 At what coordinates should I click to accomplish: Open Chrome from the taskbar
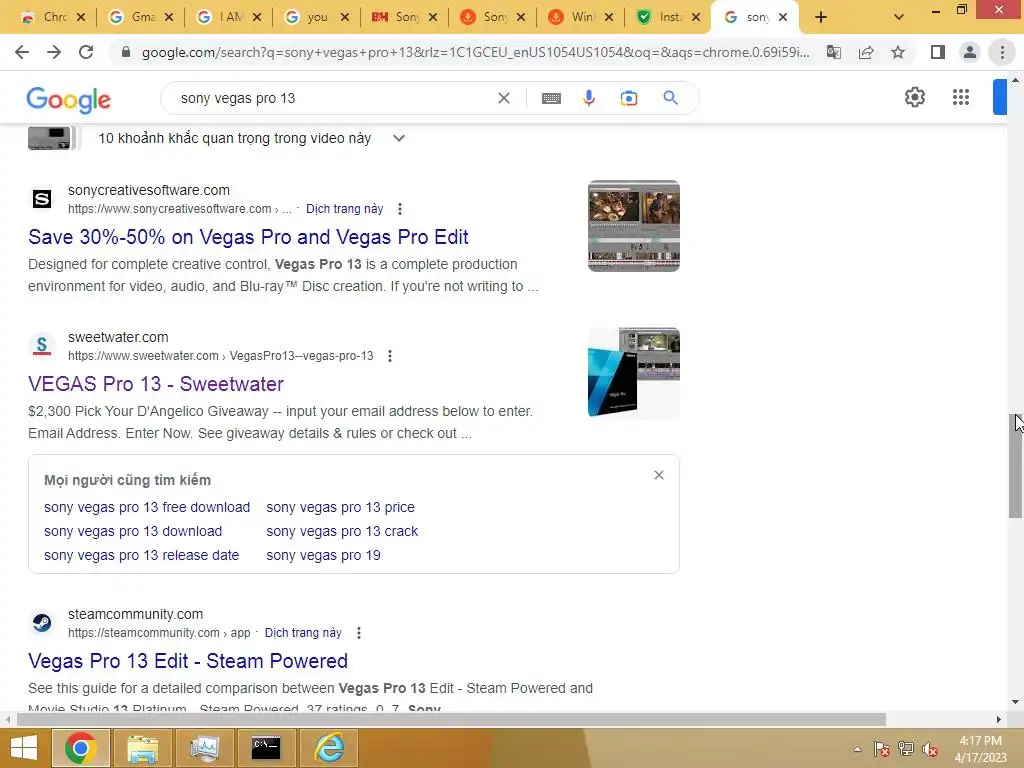[x=80, y=748]
